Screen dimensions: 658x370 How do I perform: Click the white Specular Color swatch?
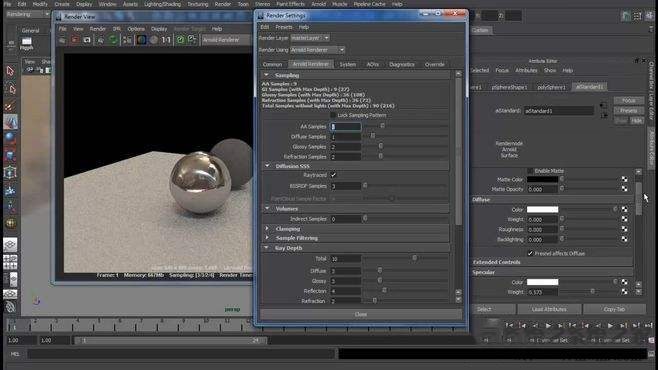coord(542,282)
